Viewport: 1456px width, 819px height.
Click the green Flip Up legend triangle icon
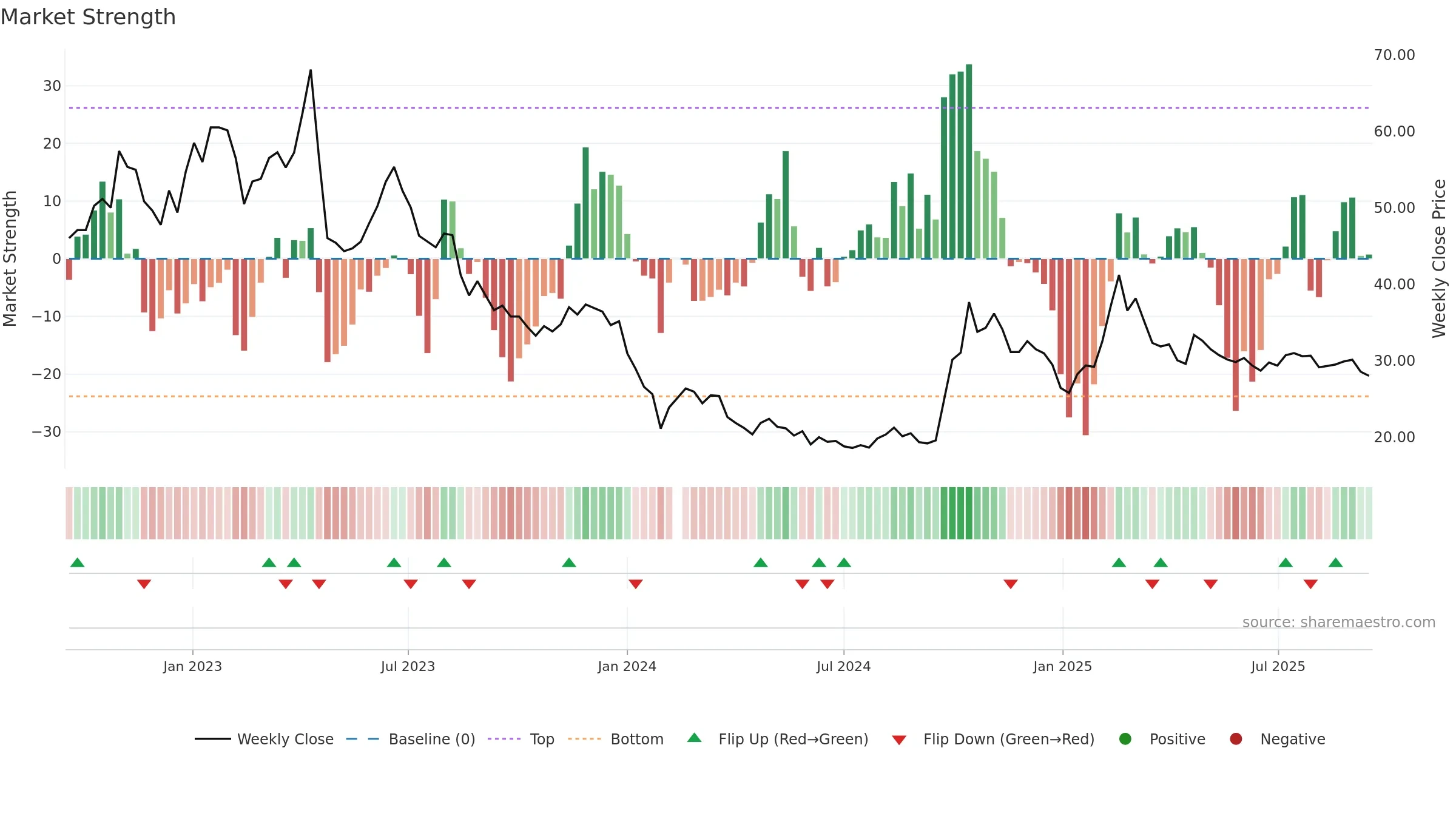click(695, 738)
